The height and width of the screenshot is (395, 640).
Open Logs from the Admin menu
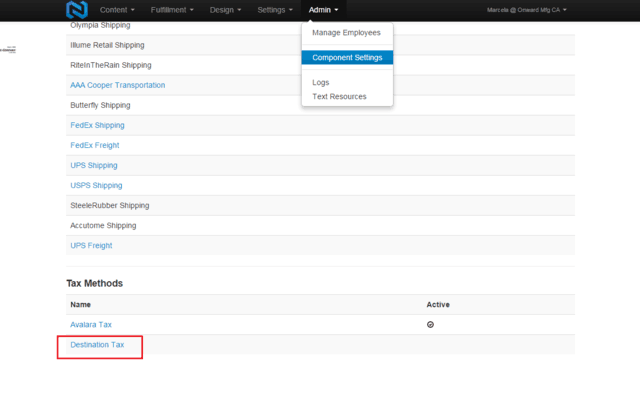tap(321, 82)
